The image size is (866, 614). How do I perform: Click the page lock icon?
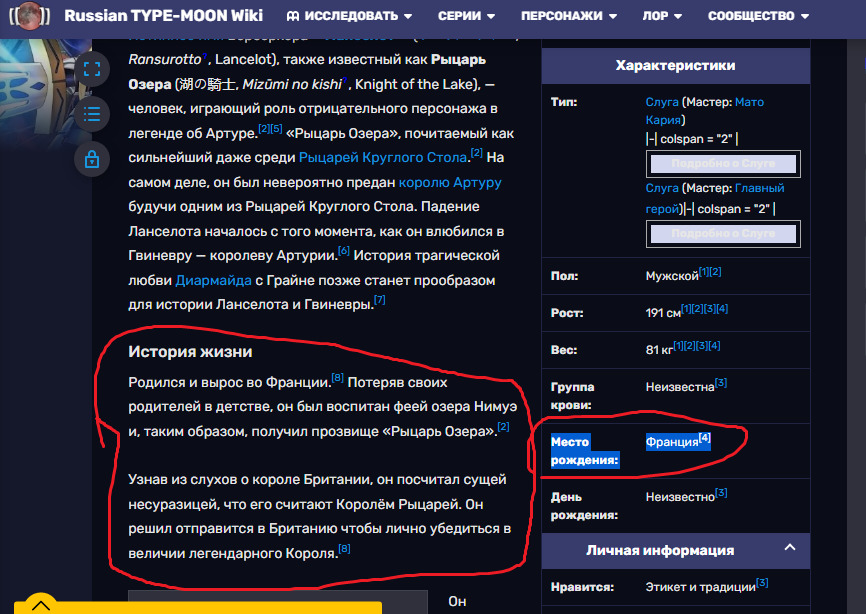[x=92, y=159]
